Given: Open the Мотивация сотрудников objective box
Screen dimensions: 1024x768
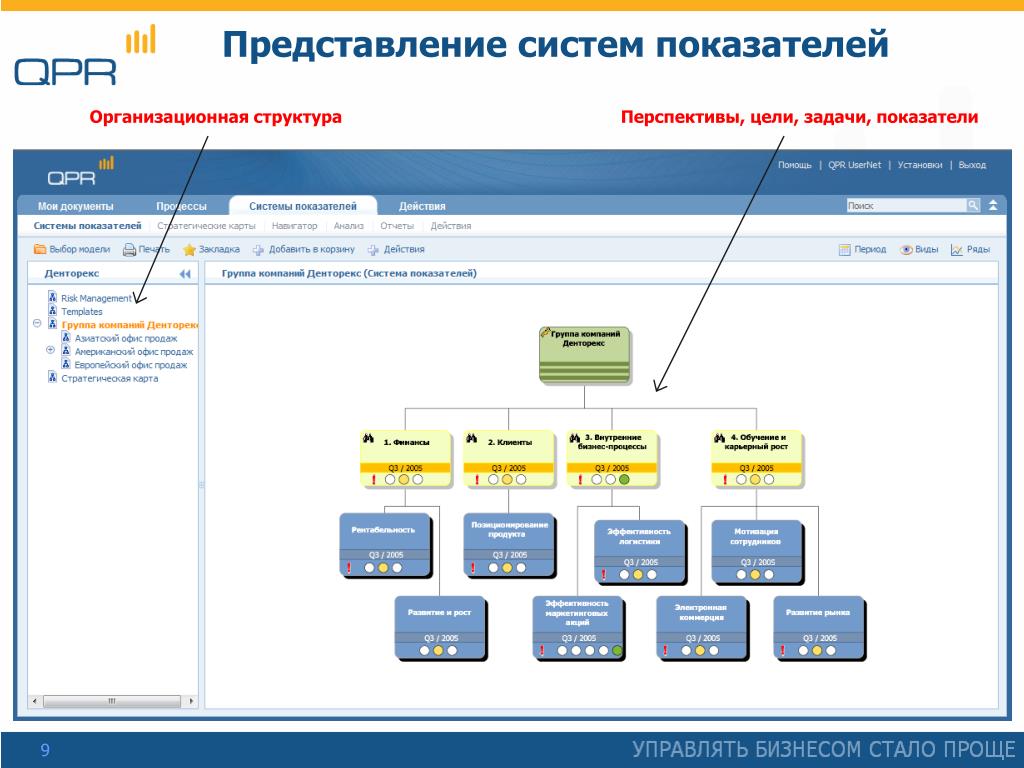Looking at the screenshot, I should click(756, 551).
